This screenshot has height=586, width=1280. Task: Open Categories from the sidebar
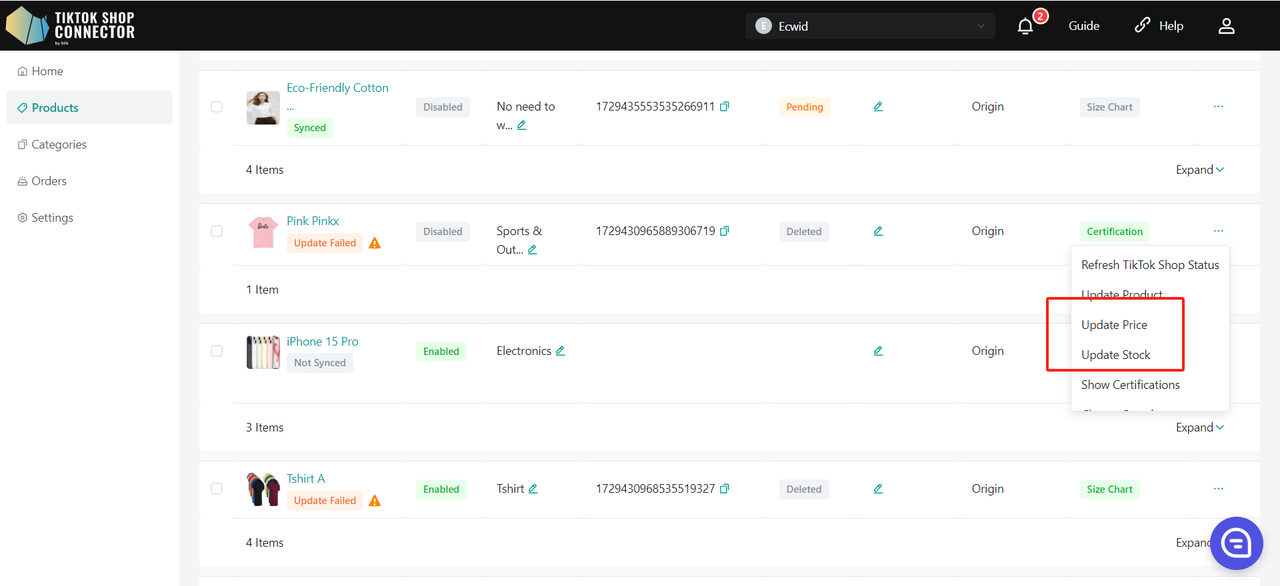pyautogui.click(x=89, y=144)
